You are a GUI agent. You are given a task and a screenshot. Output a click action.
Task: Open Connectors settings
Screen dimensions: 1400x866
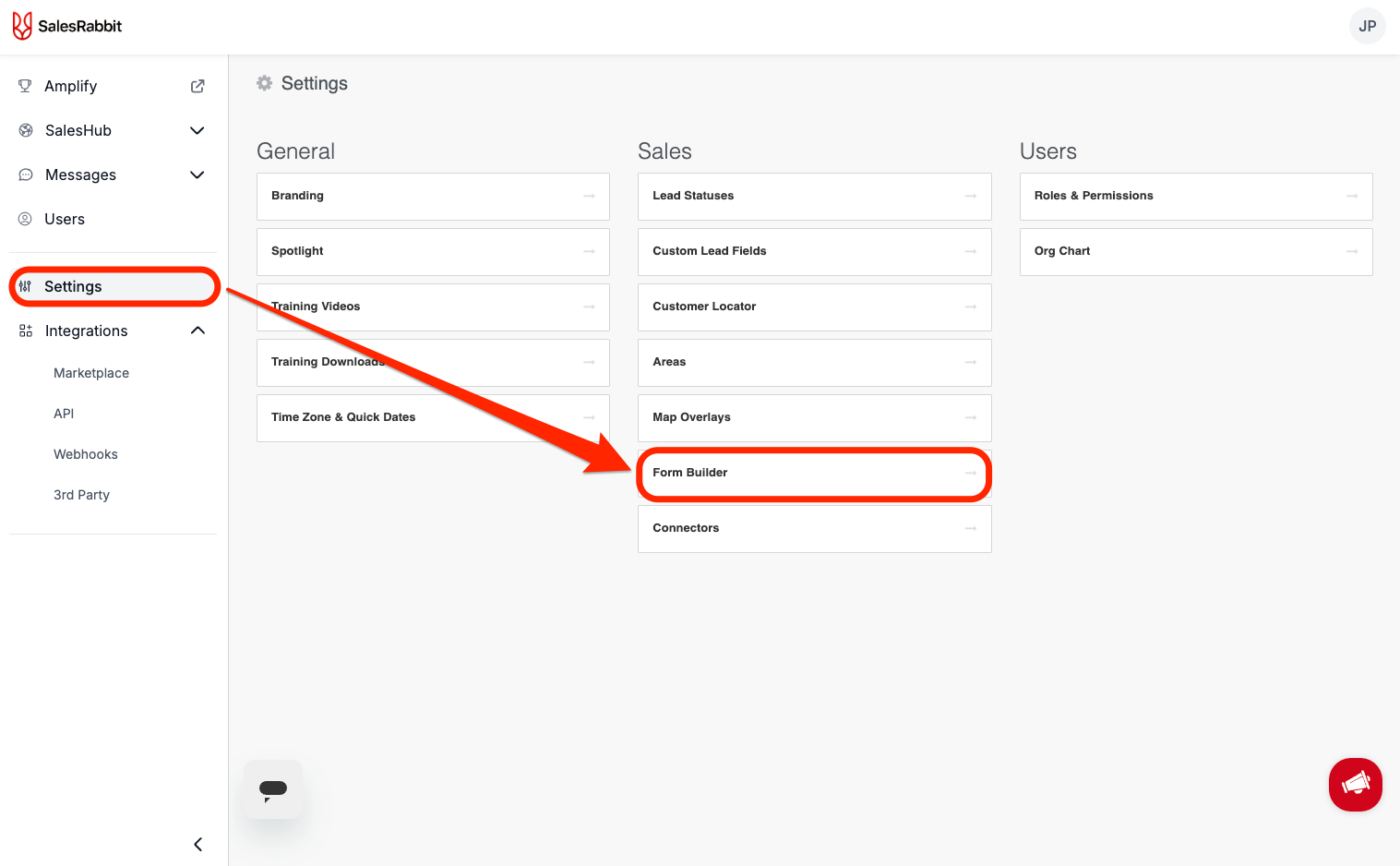pyautogui.click(x=814, y=528)
